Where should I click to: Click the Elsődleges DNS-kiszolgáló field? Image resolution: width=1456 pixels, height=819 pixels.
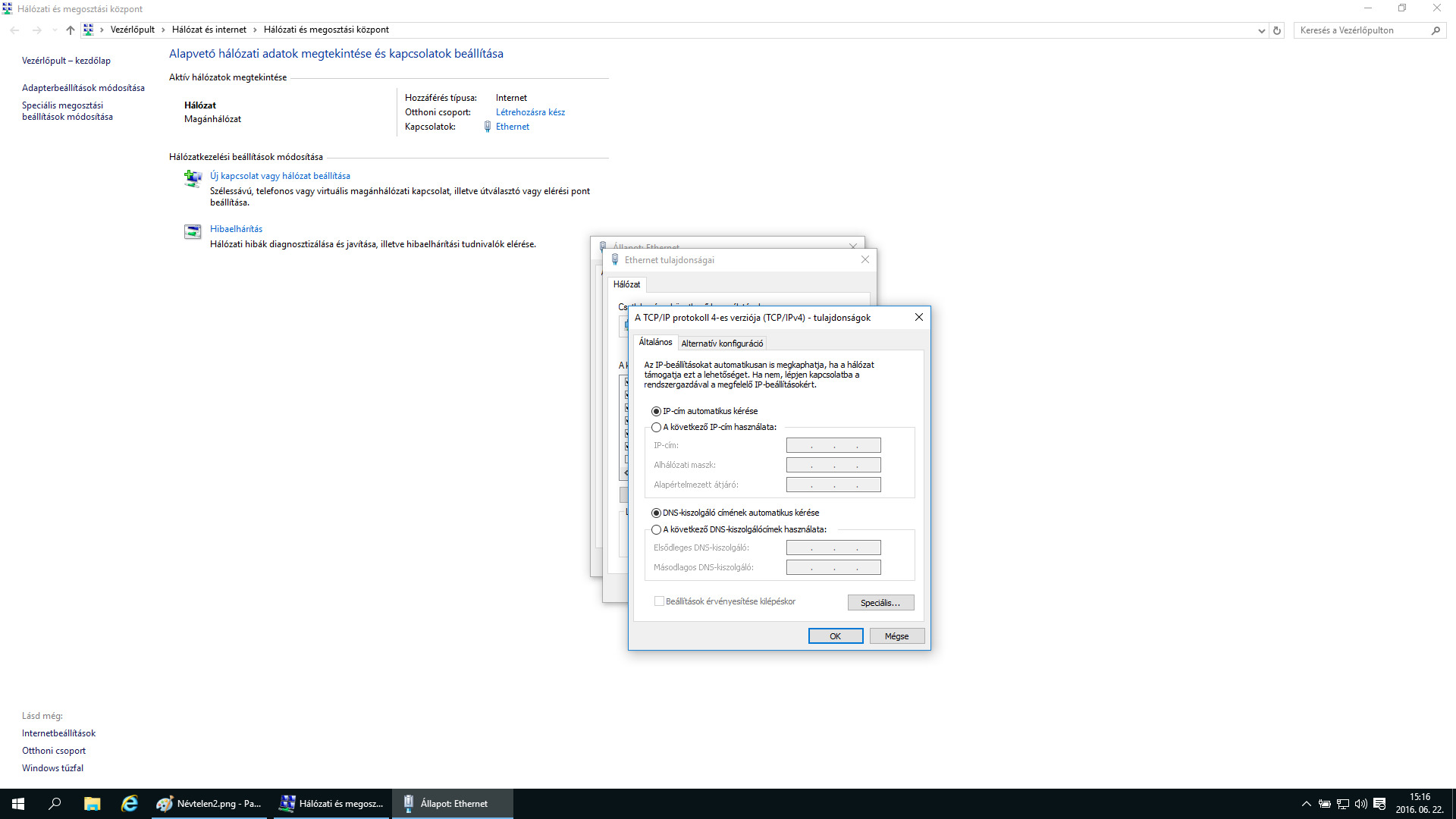(833, 548)
